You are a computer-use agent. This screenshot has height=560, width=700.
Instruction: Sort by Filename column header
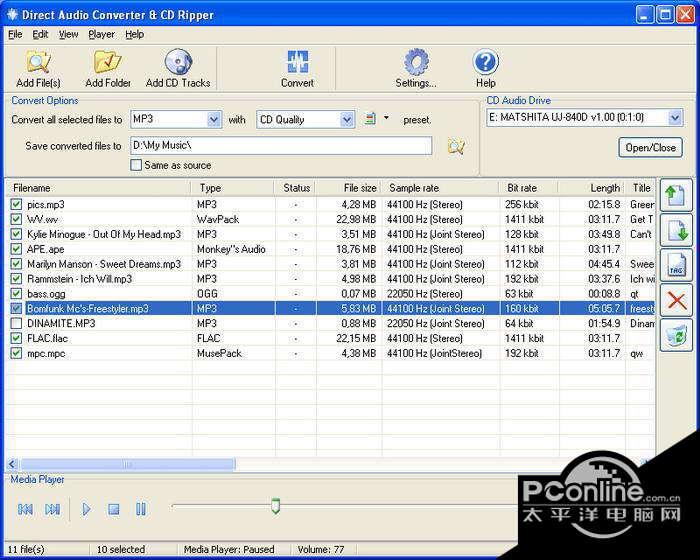click(98, 188)
